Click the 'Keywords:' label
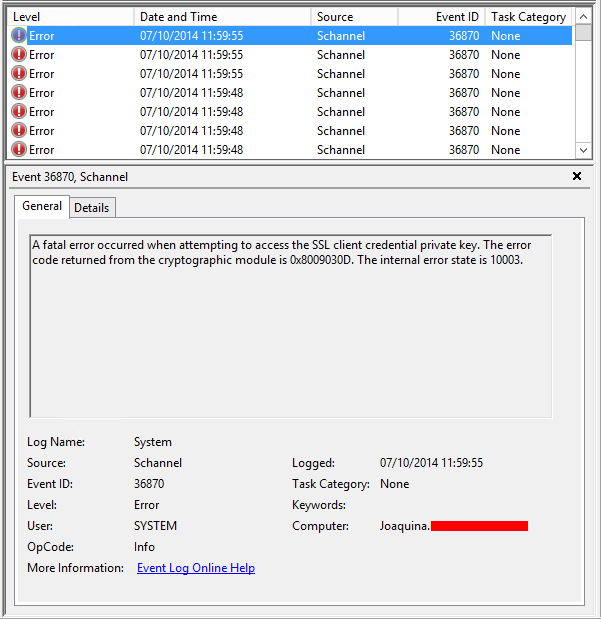The height and width of the screenshot is (620, 601). coord(319,505)
